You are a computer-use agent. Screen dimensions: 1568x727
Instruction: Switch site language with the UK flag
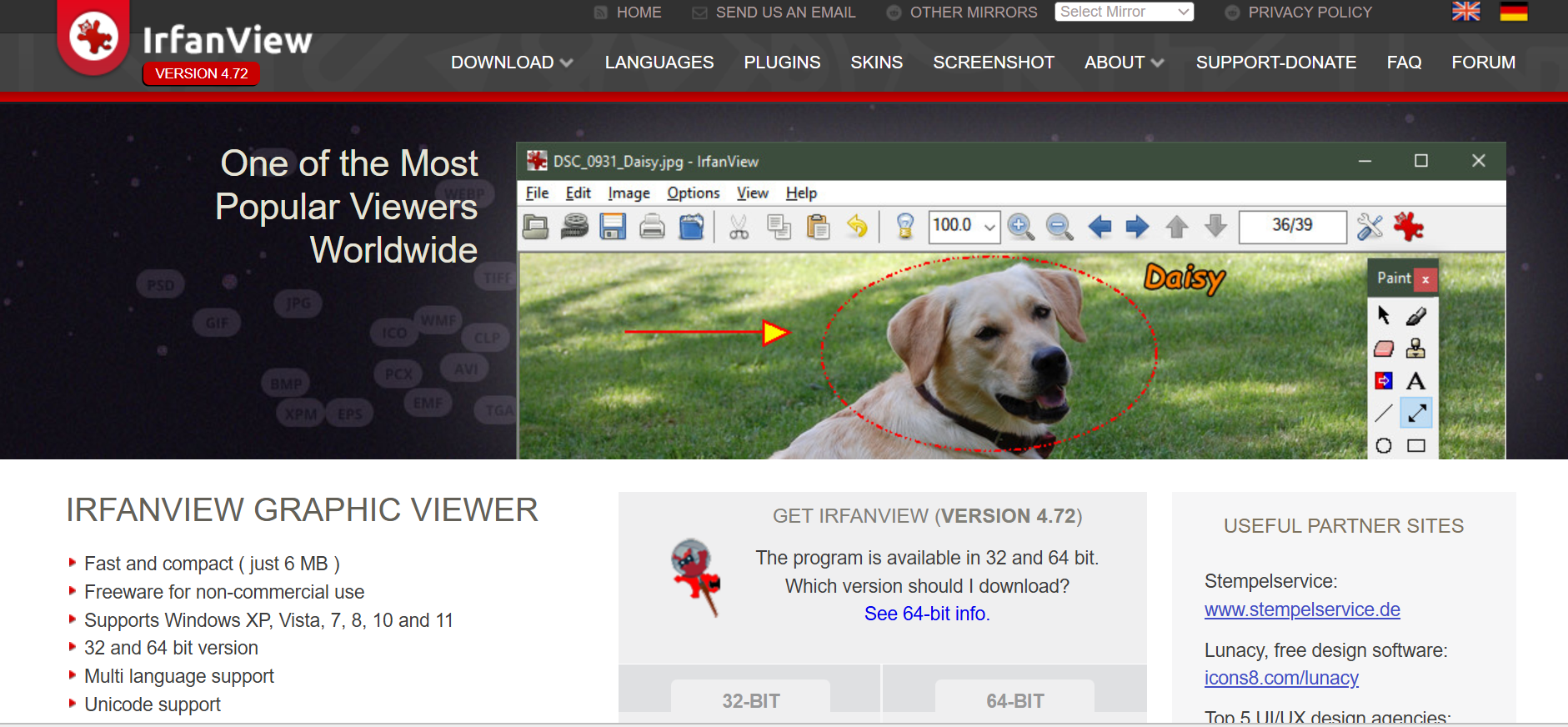pos(1465,12)
